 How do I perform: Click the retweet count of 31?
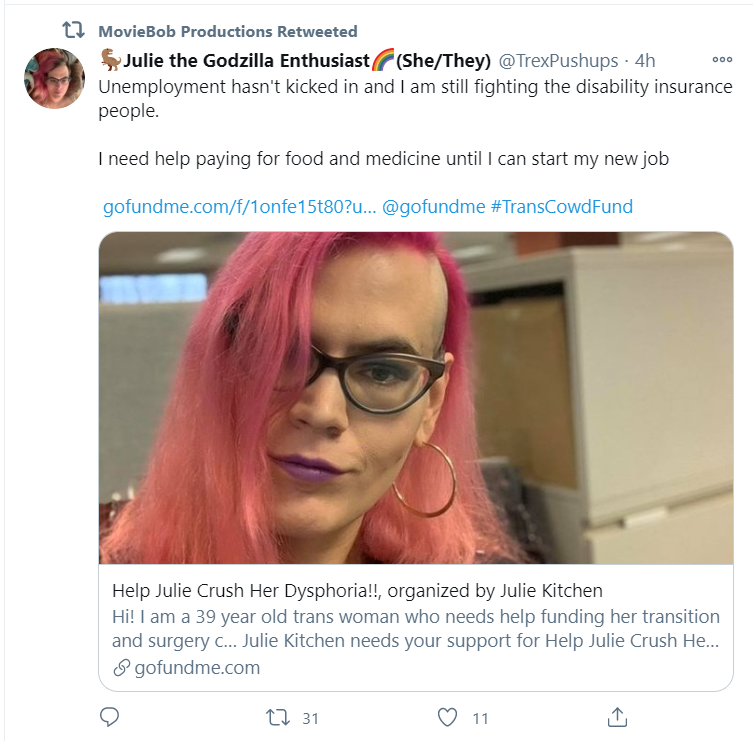(x=310, y=718)
